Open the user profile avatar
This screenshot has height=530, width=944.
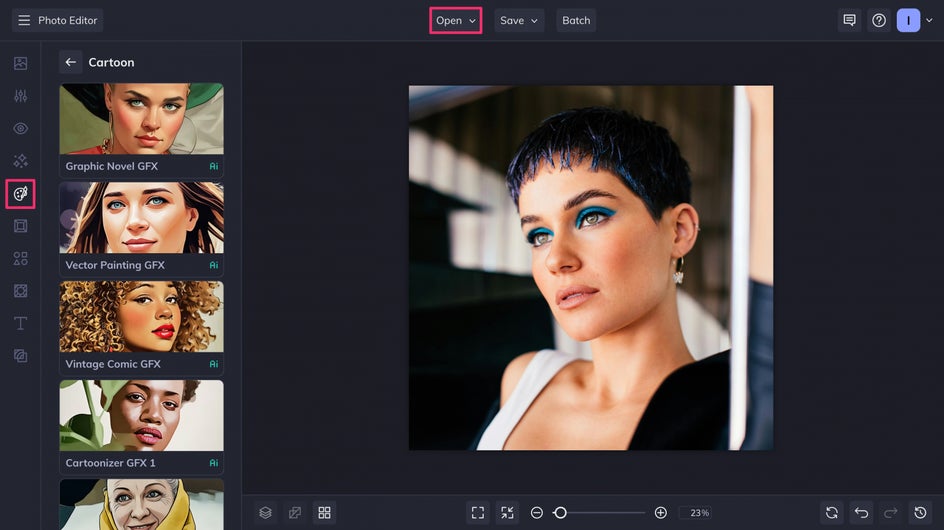(908, 20)
